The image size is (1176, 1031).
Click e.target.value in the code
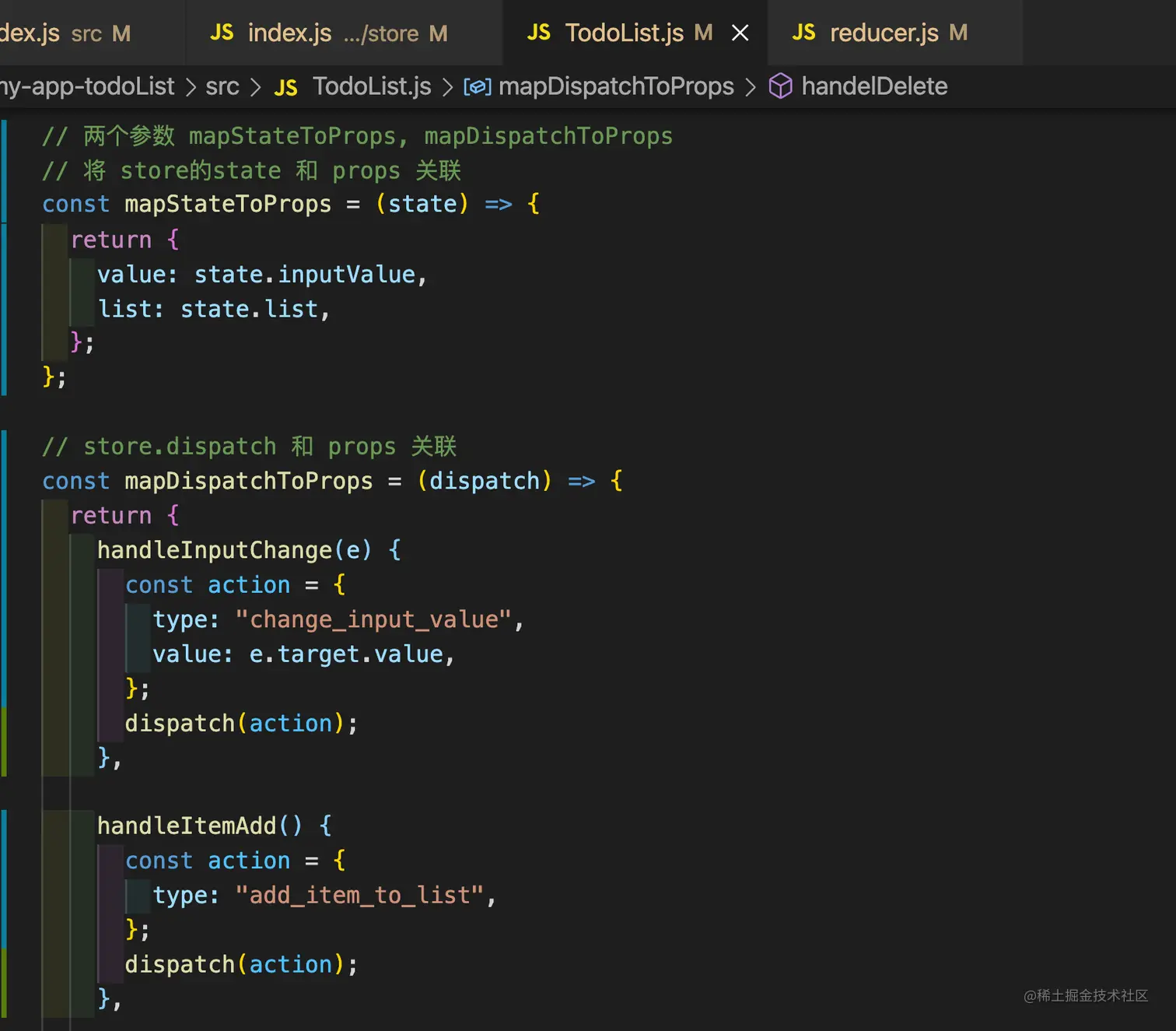[x=346, y=654]
